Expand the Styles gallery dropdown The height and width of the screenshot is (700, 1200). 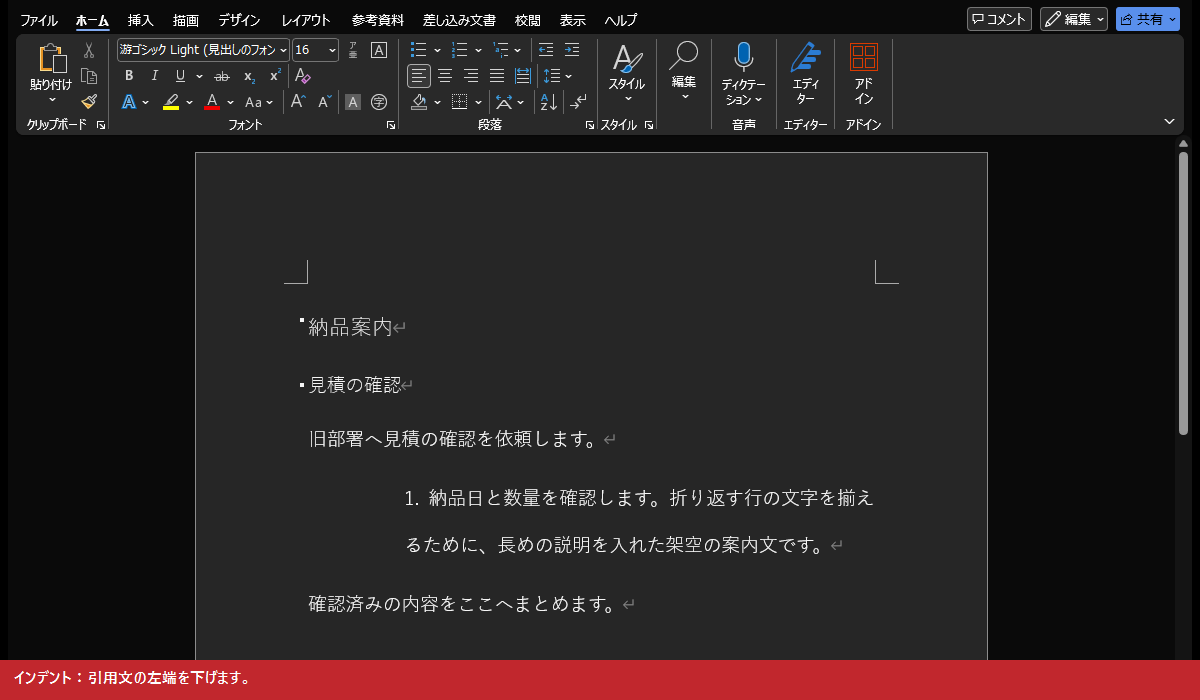pyautogui.click(x=628, y=99)
